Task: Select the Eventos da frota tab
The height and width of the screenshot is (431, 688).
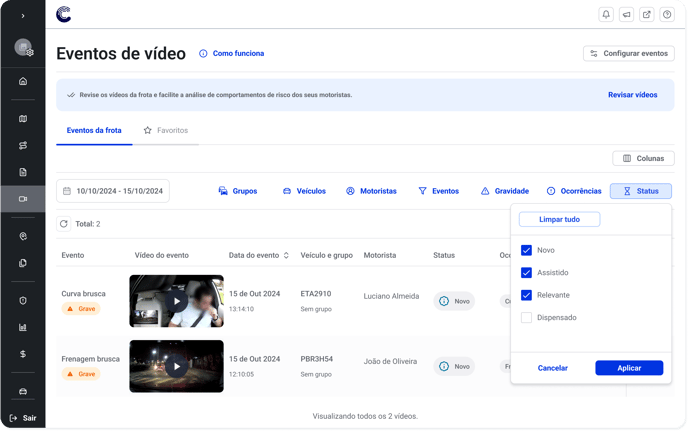Action: coord(94,131)
